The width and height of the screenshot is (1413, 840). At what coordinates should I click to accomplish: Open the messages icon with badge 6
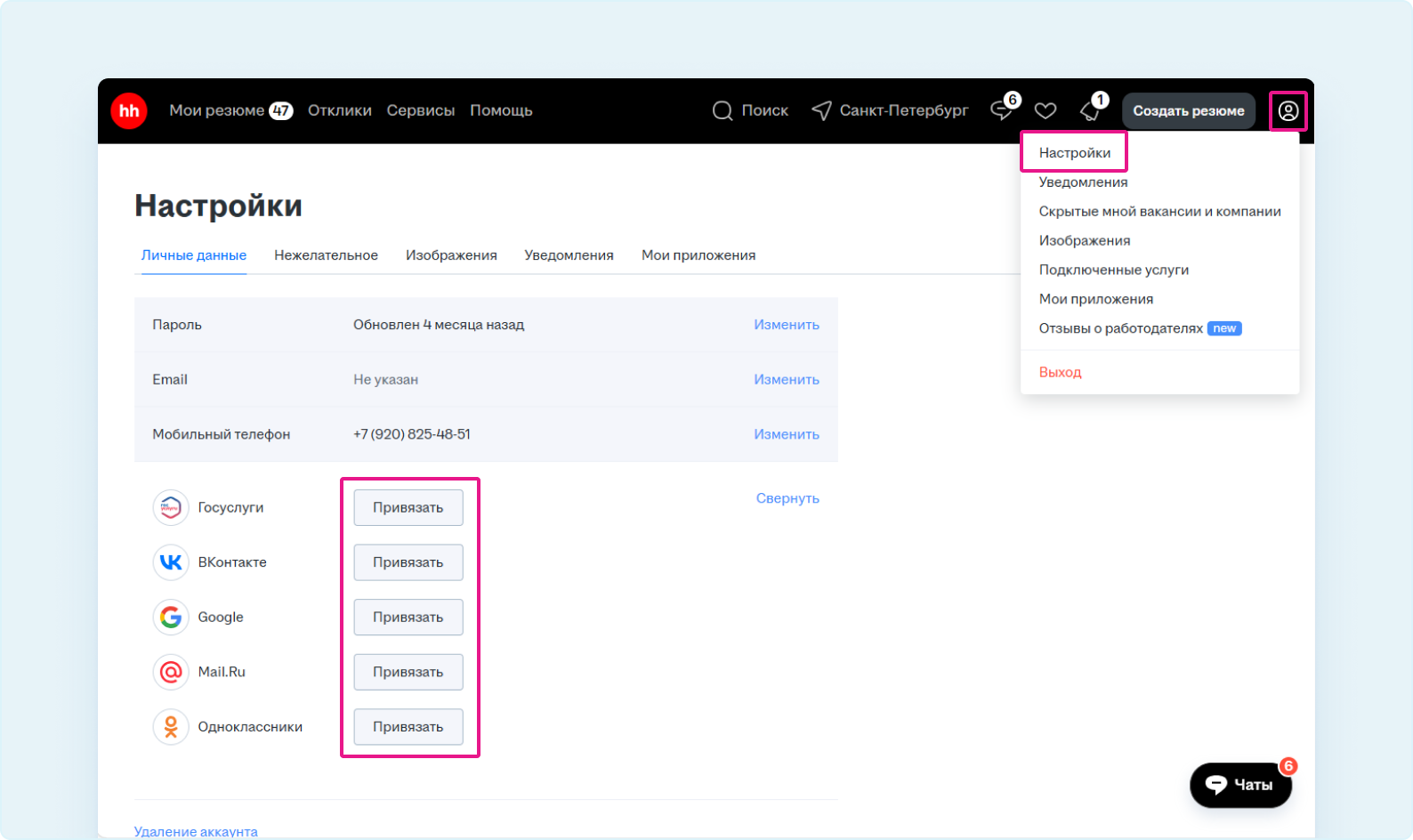(1002, 110)
